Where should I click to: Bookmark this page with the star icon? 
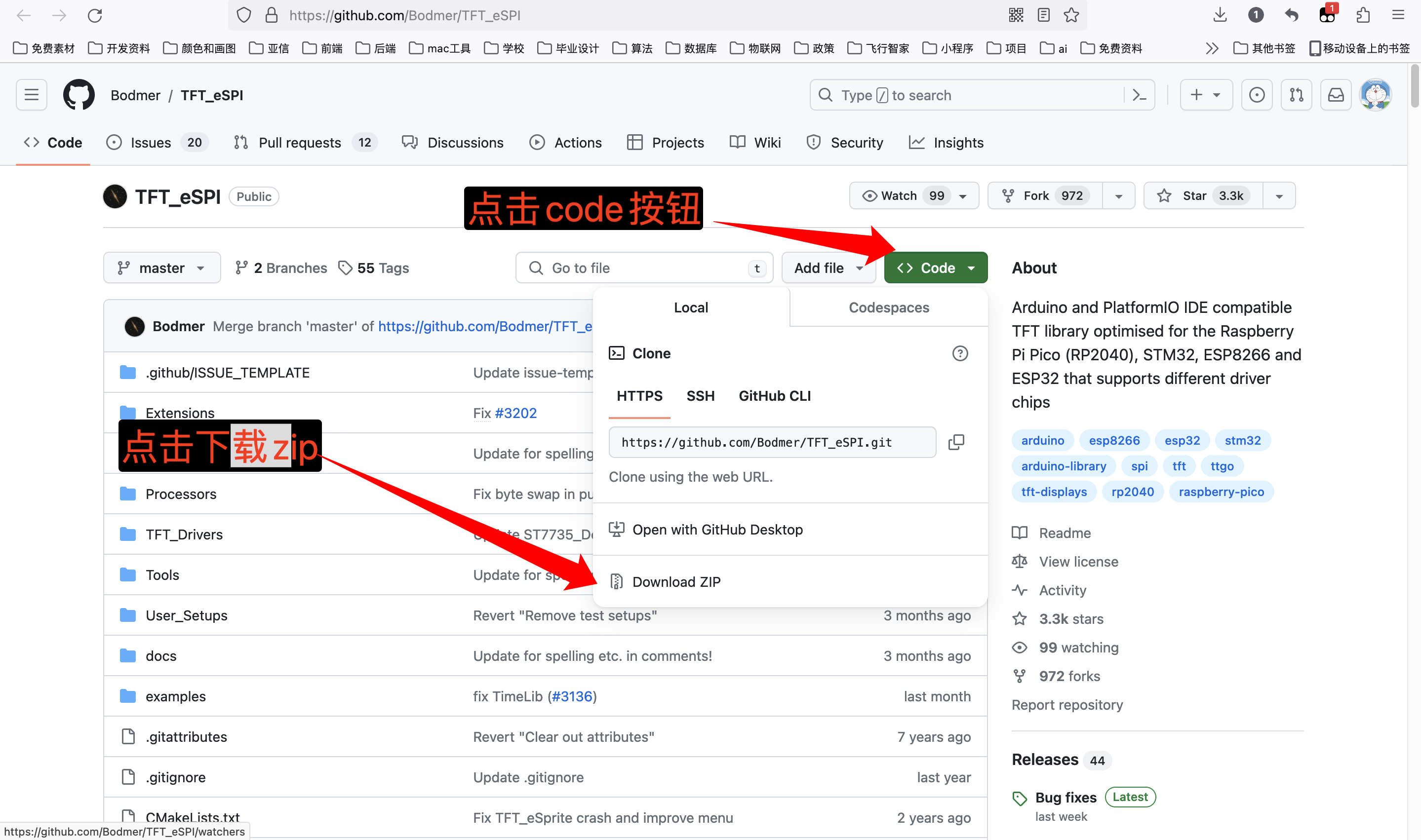[x=1071, y=15]
